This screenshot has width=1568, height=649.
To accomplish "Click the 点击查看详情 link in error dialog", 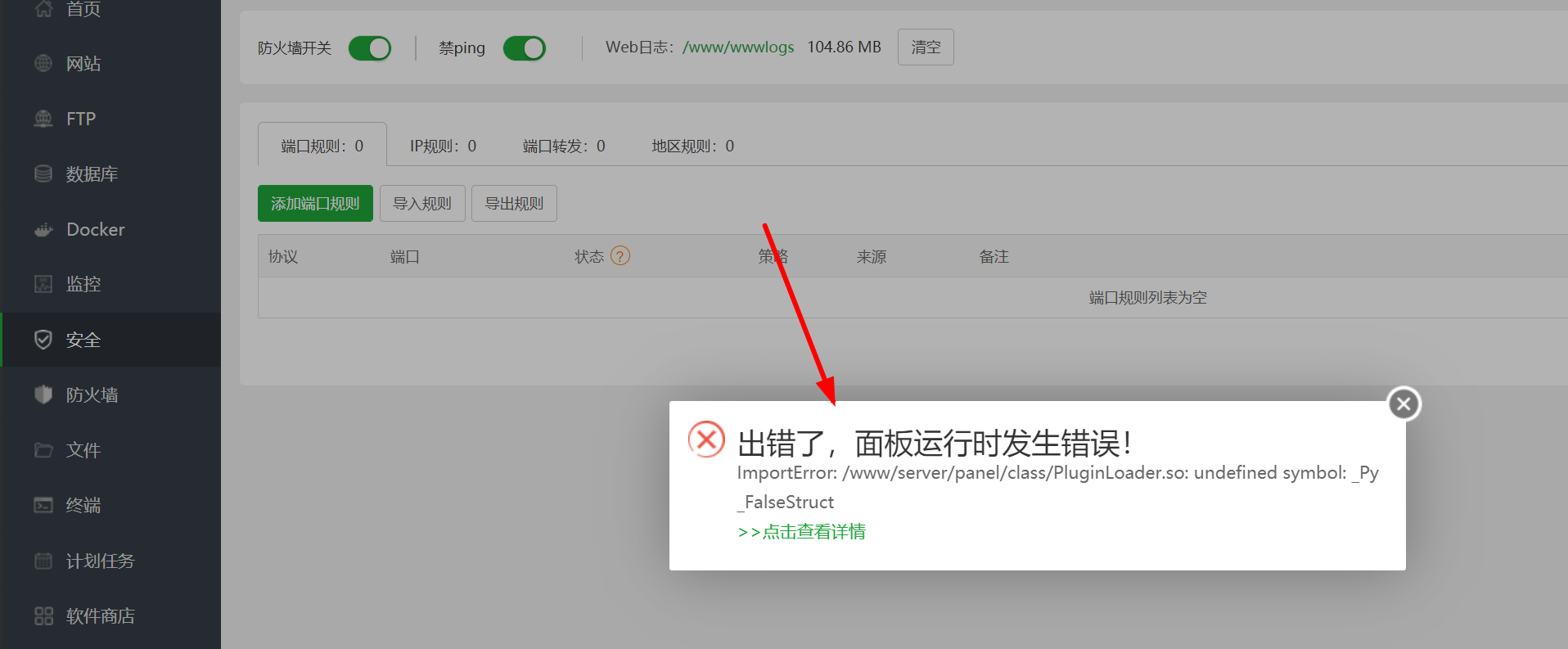I will click(x=801, y=531).
